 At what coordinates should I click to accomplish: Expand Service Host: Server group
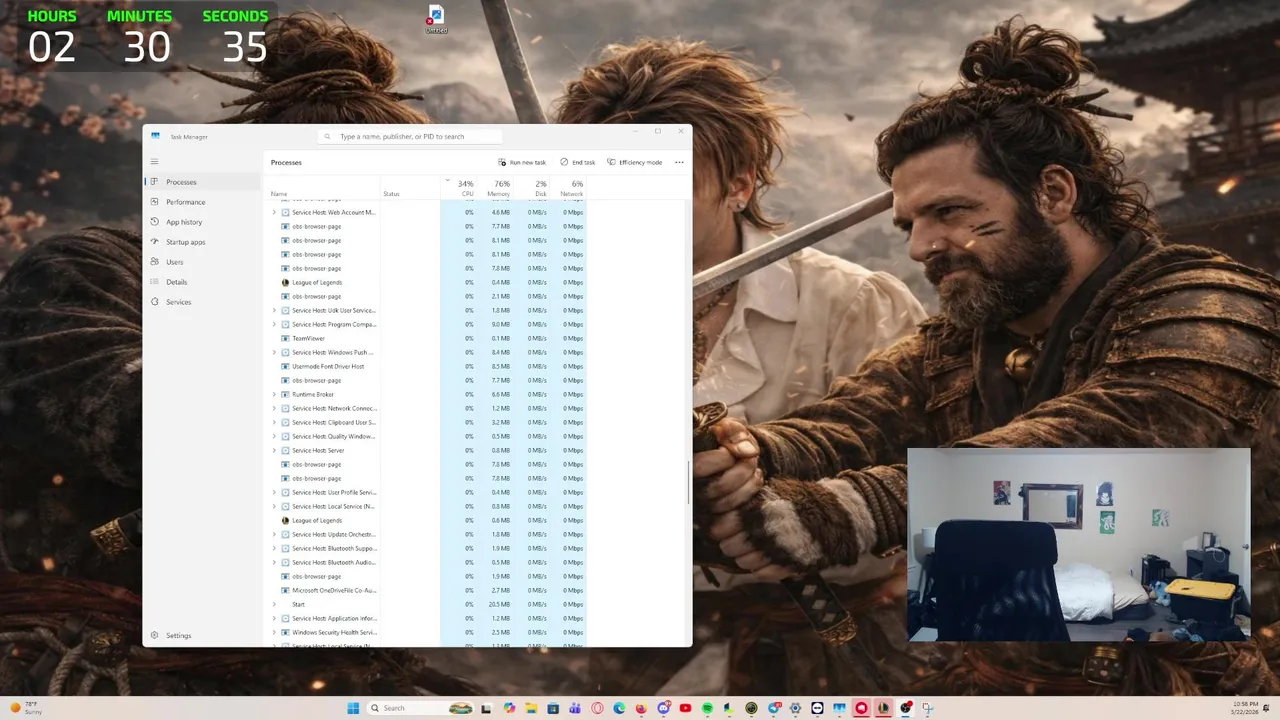(x=274, y=450)
